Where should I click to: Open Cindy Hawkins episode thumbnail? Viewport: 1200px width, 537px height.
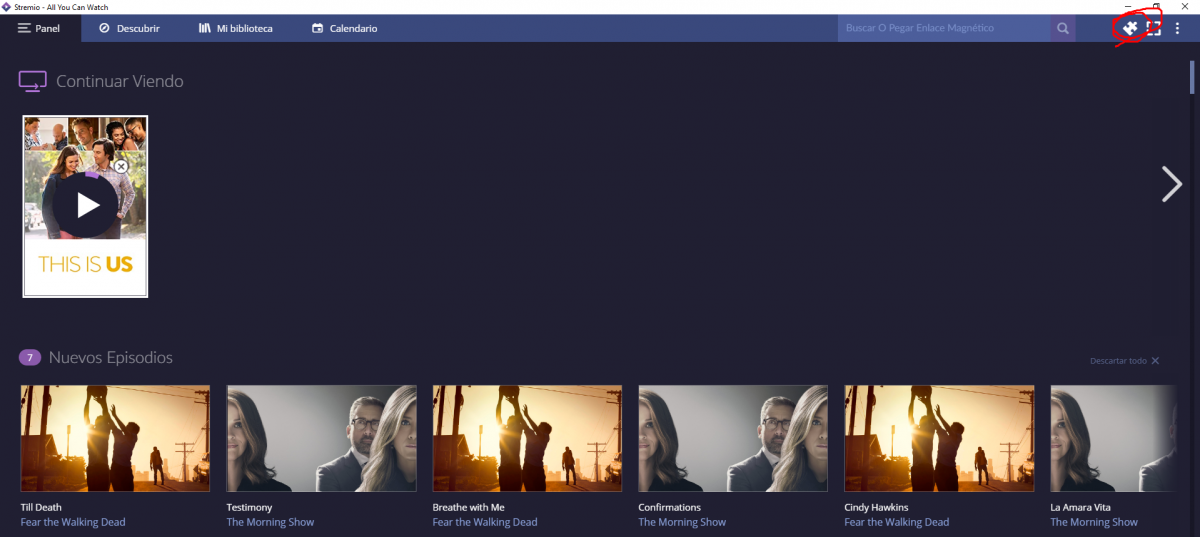click(939, 438)
